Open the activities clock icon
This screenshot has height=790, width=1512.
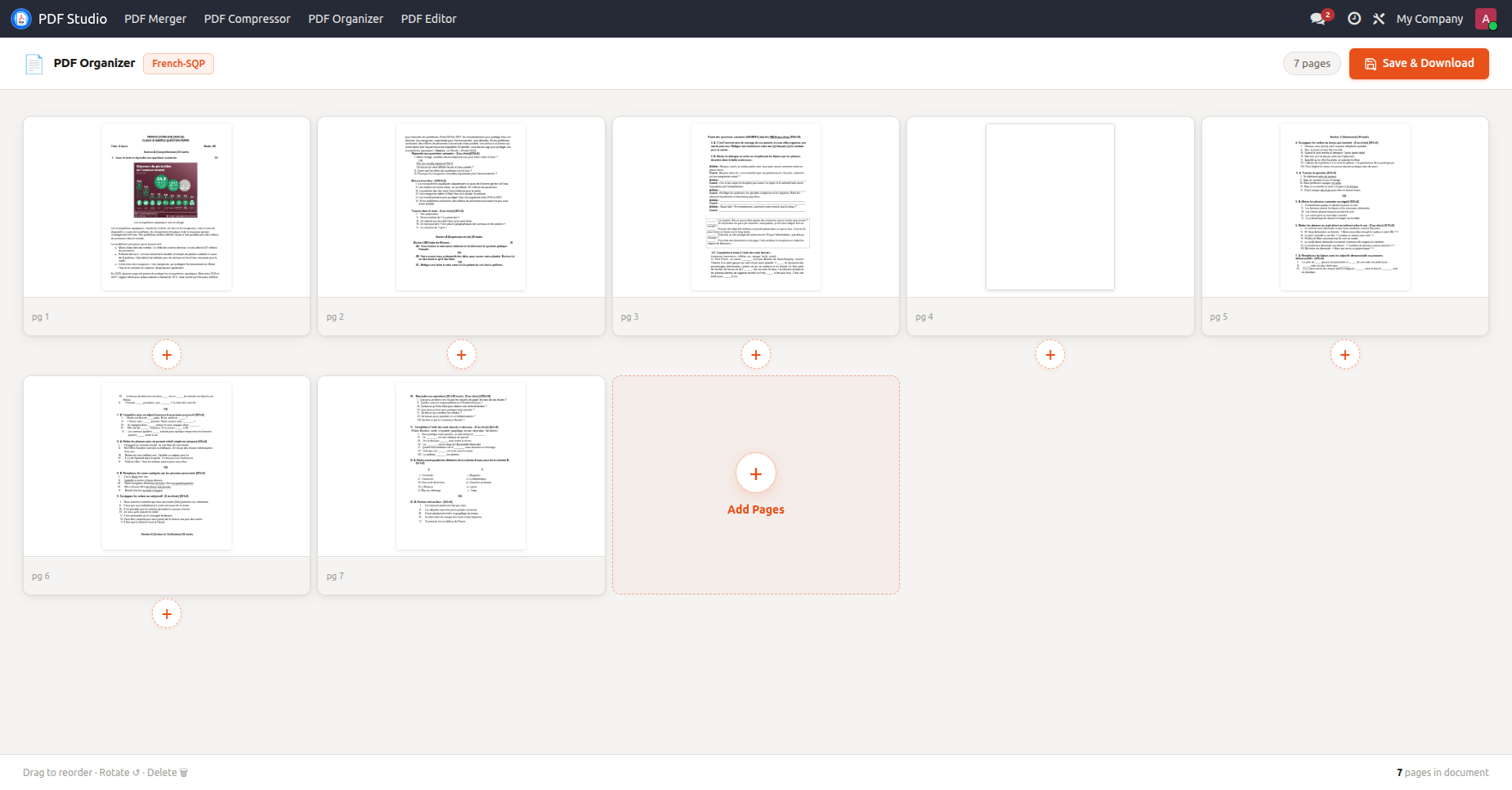tap(1354, 19)
